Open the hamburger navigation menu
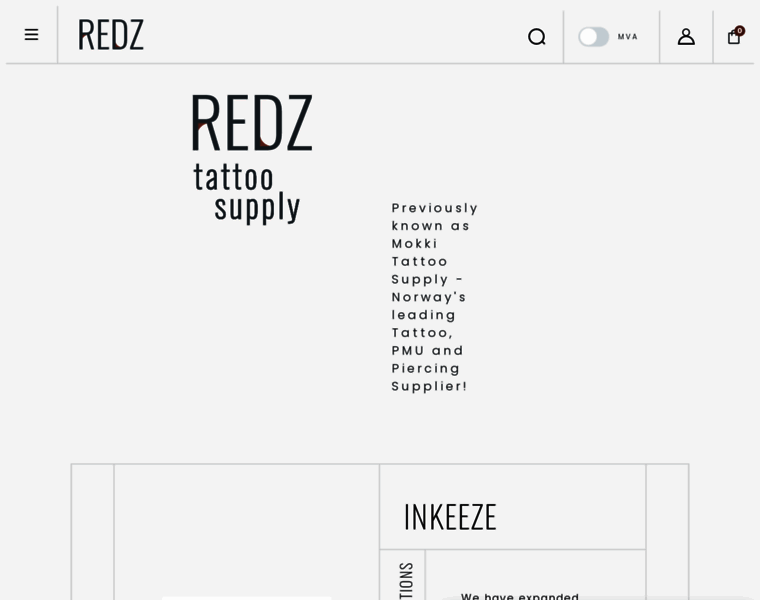760x600 pixels. 32,35
